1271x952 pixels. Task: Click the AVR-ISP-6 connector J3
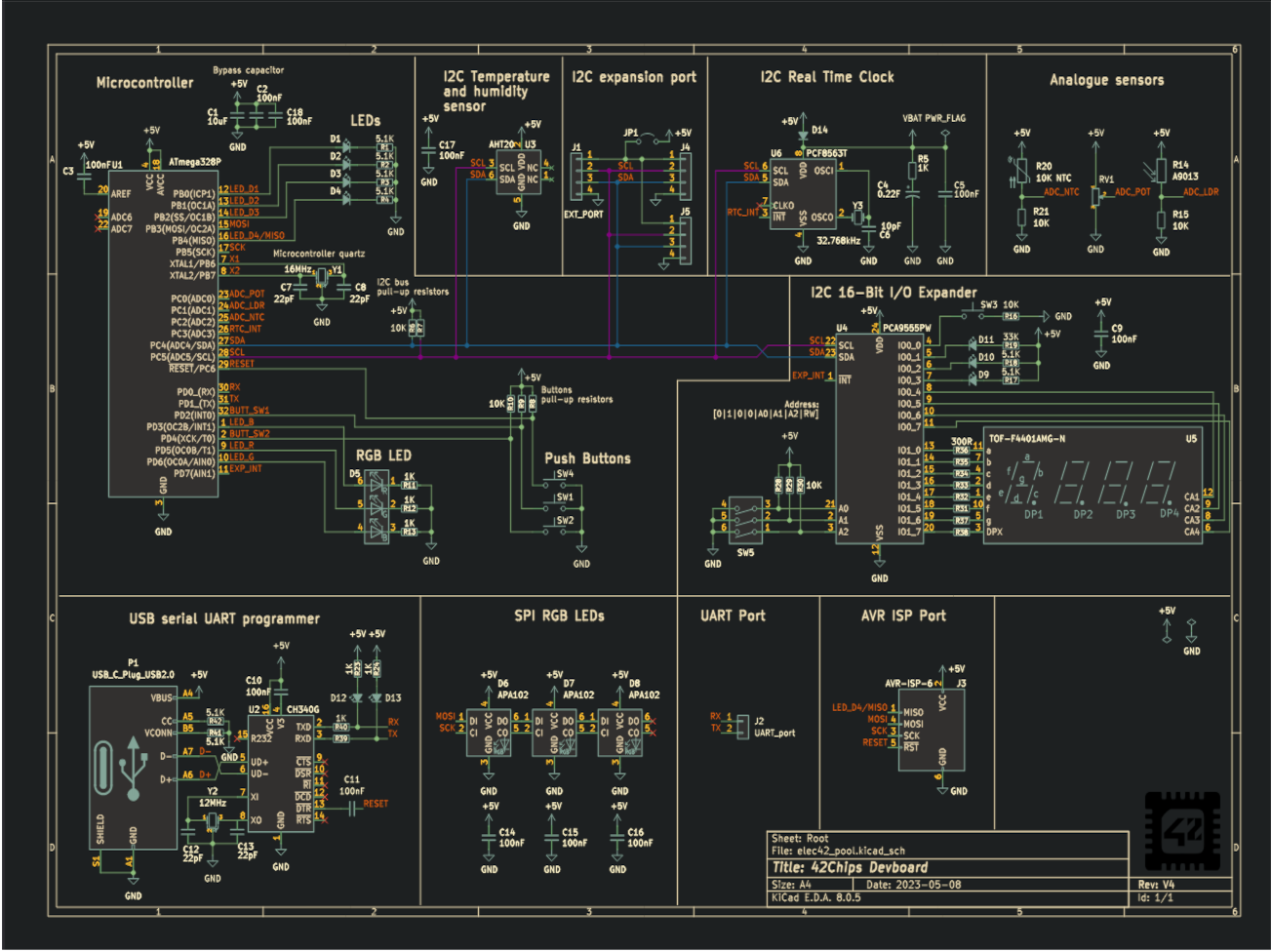click(933, 731)
